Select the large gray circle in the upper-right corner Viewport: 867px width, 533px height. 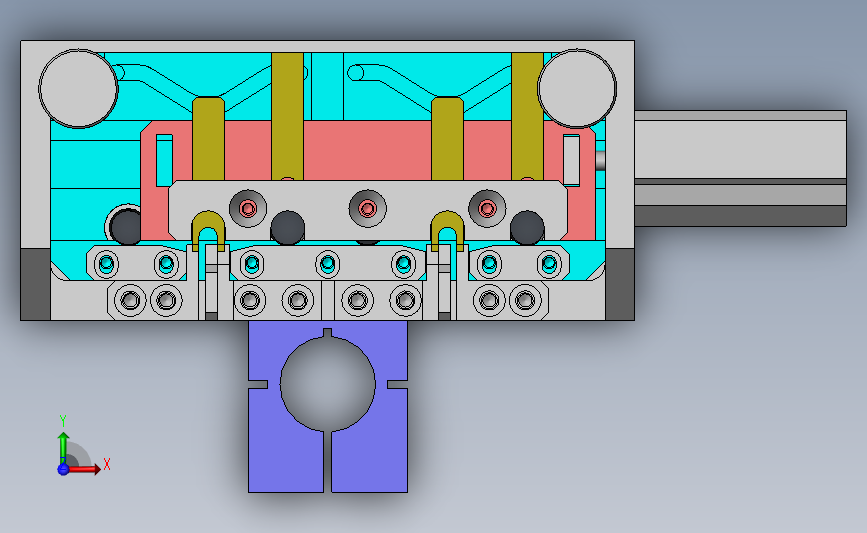(577, 88)
